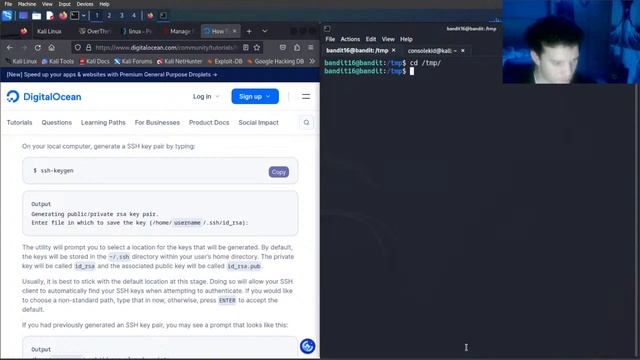Open the file manager panel icon

pyautogui.click(x=36, y=16)
